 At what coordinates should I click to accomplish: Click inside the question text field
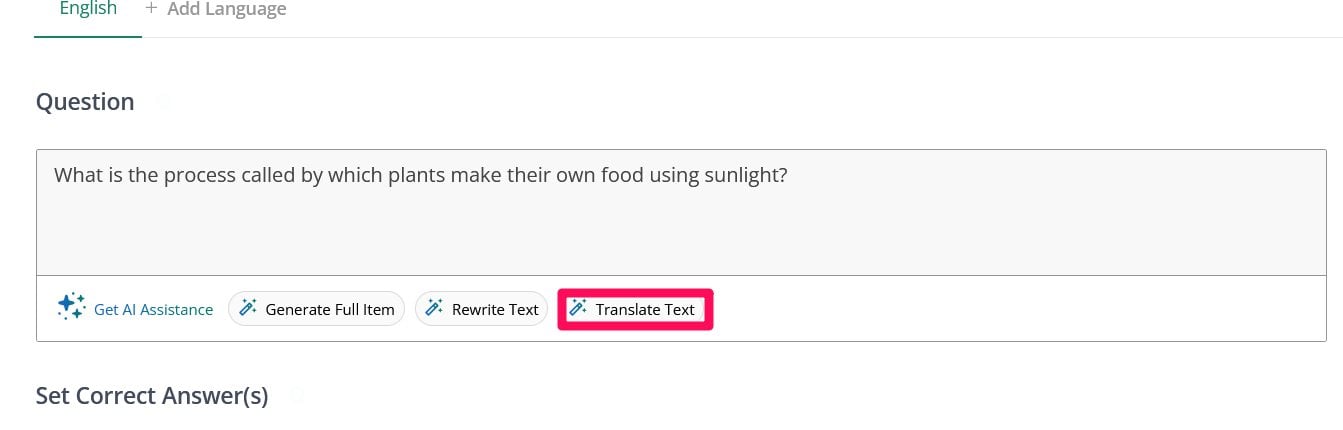681,212
